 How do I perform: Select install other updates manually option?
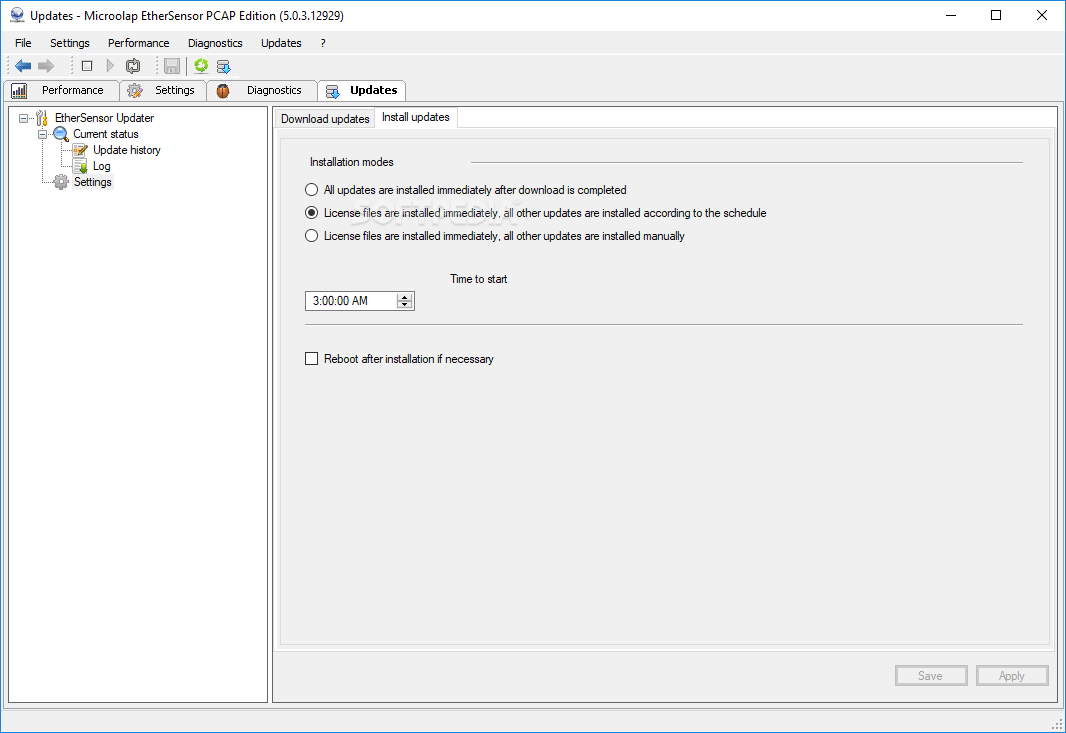click(x=311, y=236)
